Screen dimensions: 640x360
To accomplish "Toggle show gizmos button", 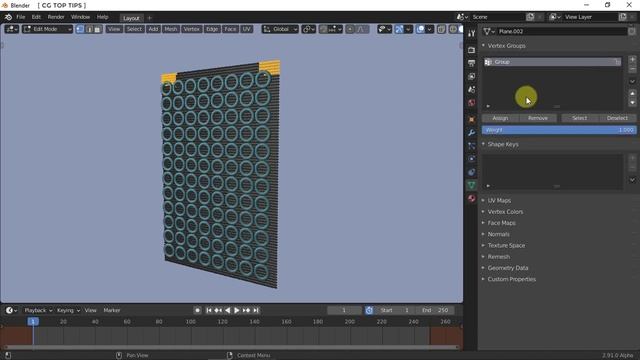I will tap(399, 29).
